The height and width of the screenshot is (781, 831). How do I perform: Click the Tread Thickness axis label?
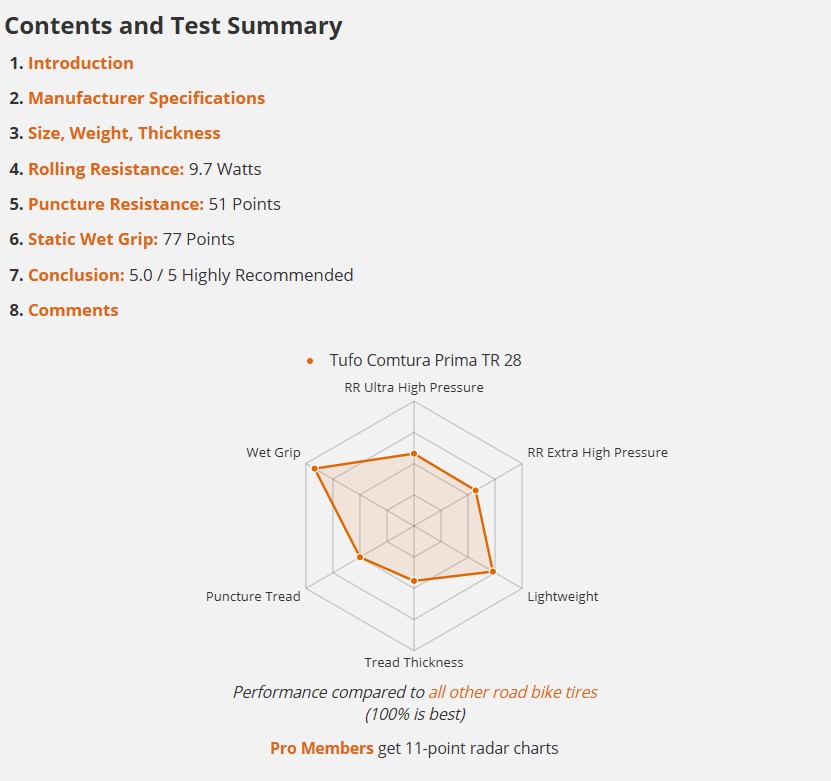[414, 662]
